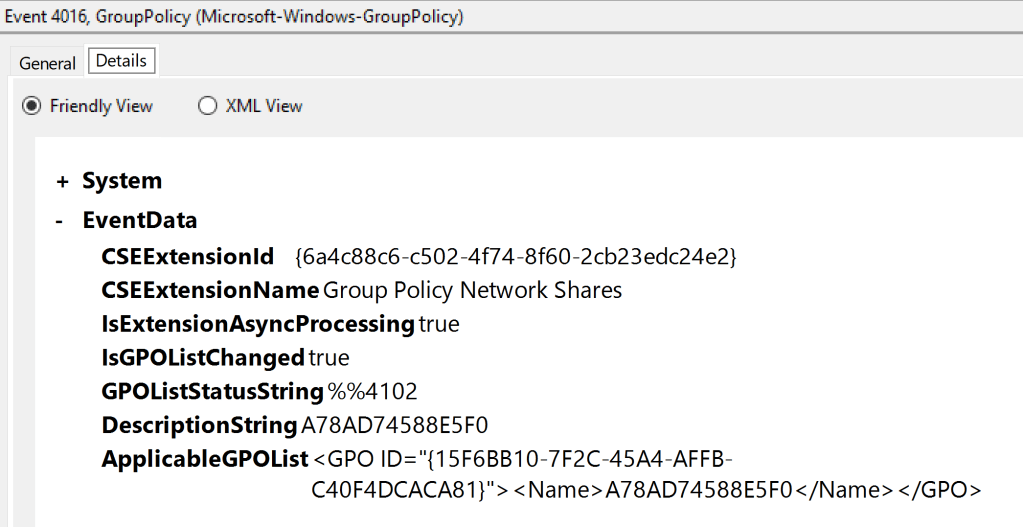The height and width of the screenshot is (527, 1023).
Task: Click the System heading label
Action: (x=122, y=181)
